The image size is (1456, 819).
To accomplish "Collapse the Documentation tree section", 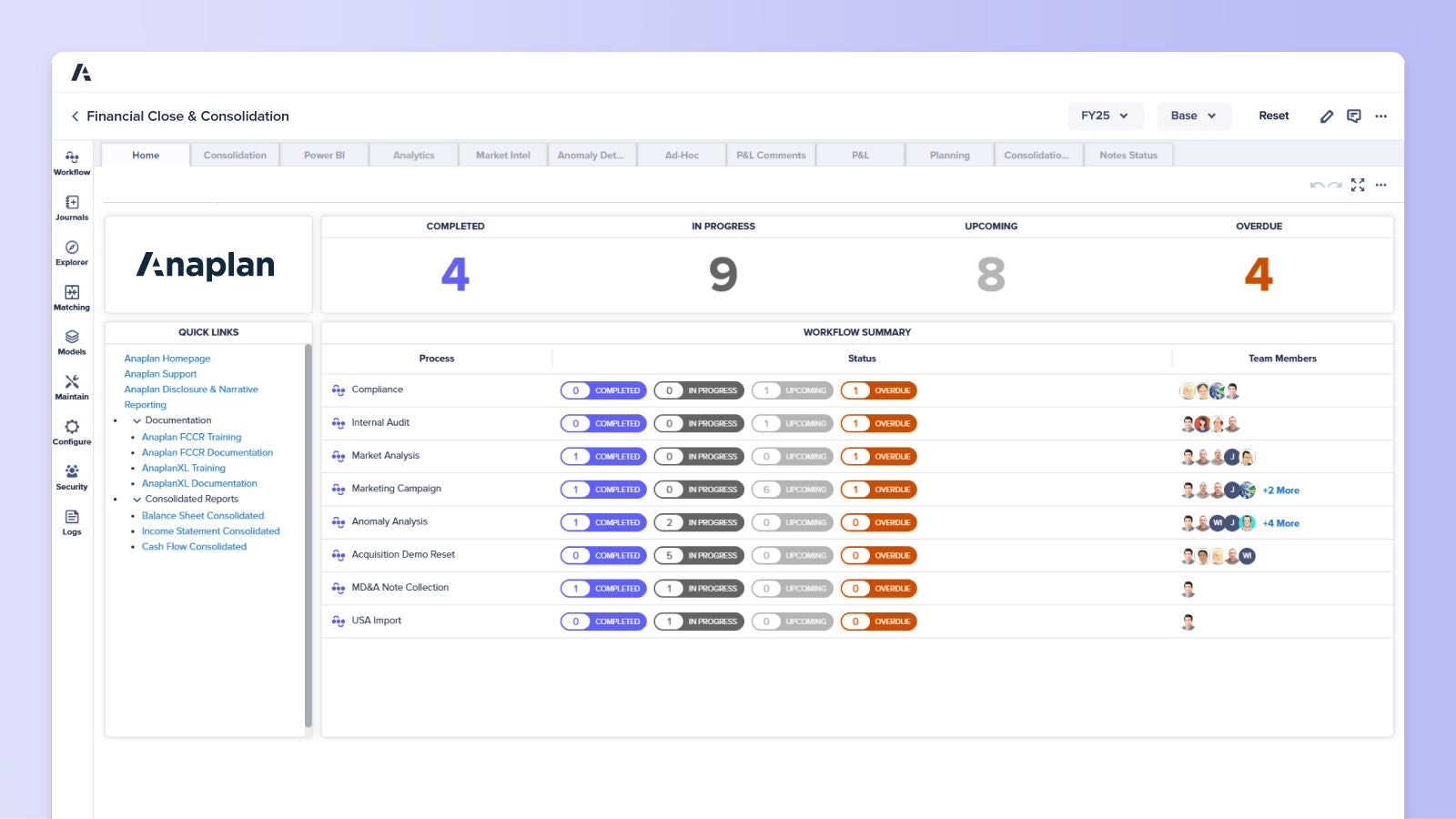I will pyautogui.click(x=136, y=420).
